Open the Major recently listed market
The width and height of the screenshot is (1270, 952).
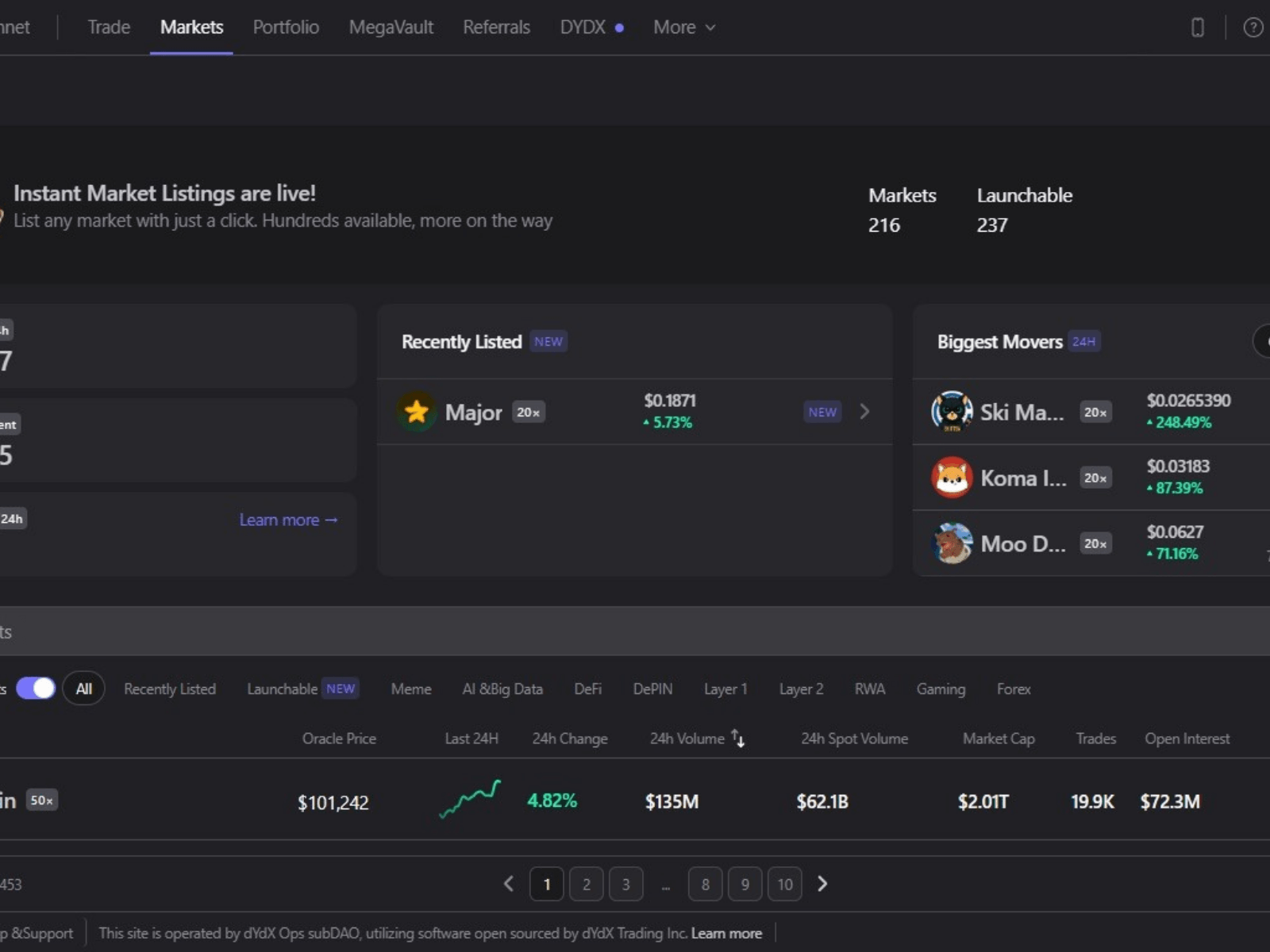pos(634,412)
